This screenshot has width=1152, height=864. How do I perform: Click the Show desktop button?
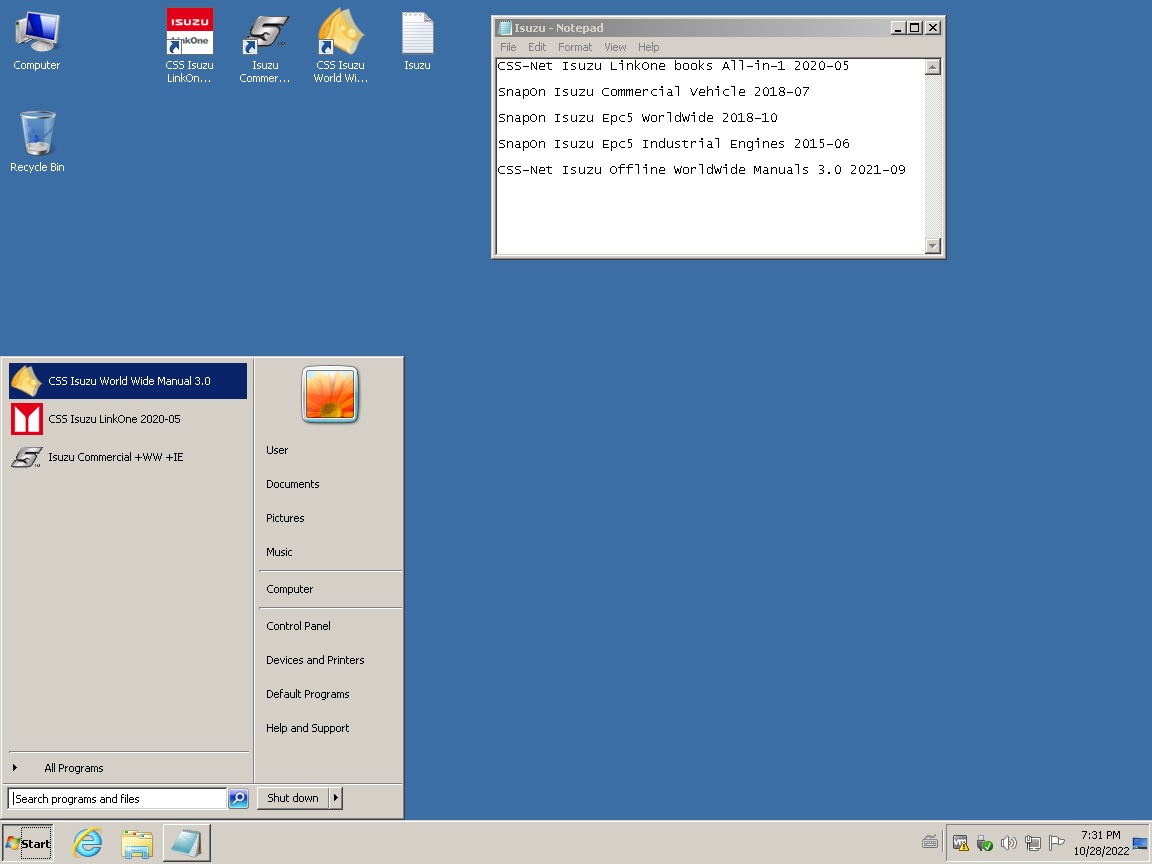[x=1142, y=843]
